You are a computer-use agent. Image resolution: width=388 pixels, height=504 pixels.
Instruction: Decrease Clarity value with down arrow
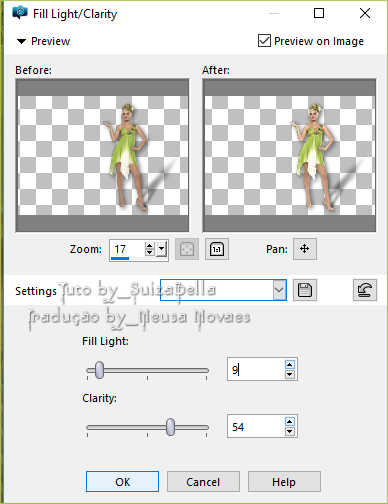click(289, 431)
